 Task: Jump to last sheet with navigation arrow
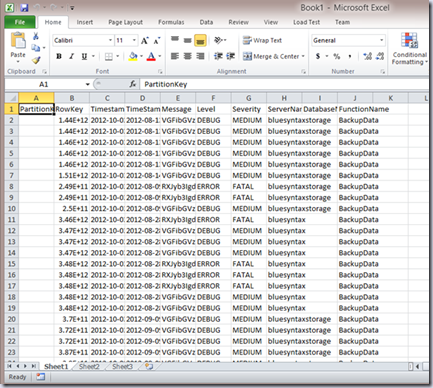33,366
